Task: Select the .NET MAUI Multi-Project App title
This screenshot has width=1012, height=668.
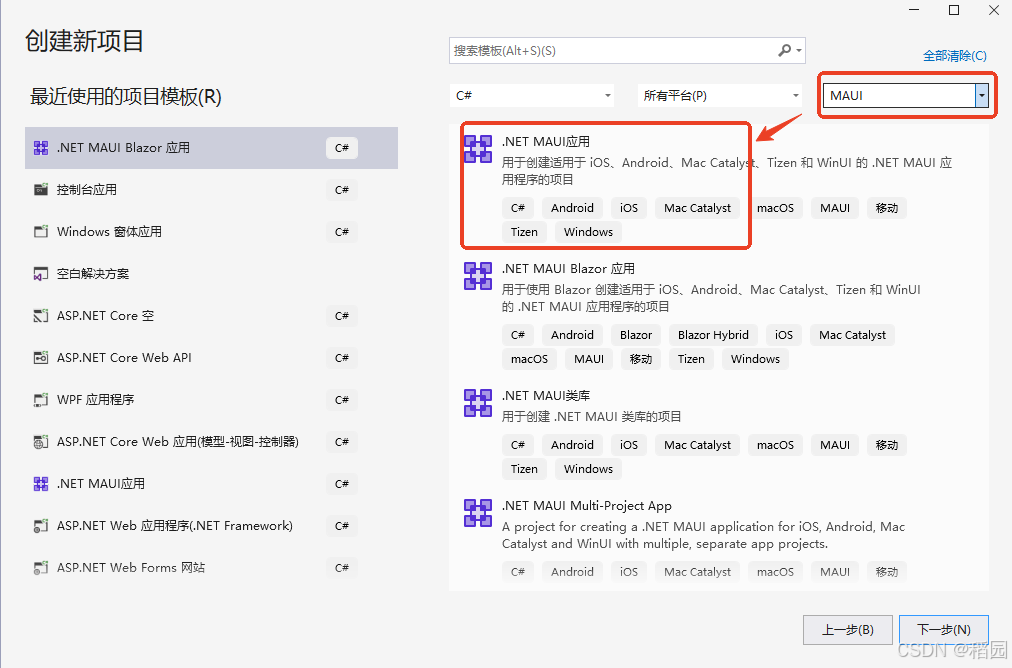Action: point(587,505)
